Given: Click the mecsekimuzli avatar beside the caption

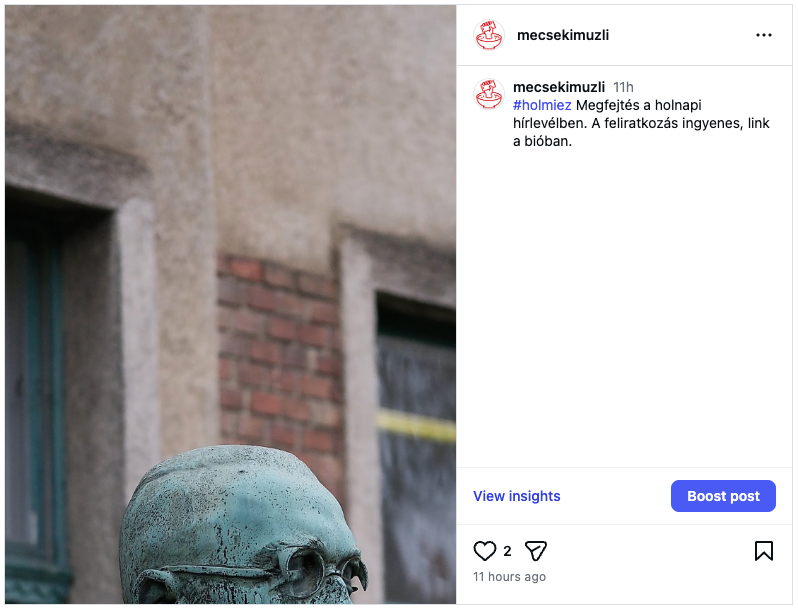Looking at the screenshot, I should tap(489, 94).
